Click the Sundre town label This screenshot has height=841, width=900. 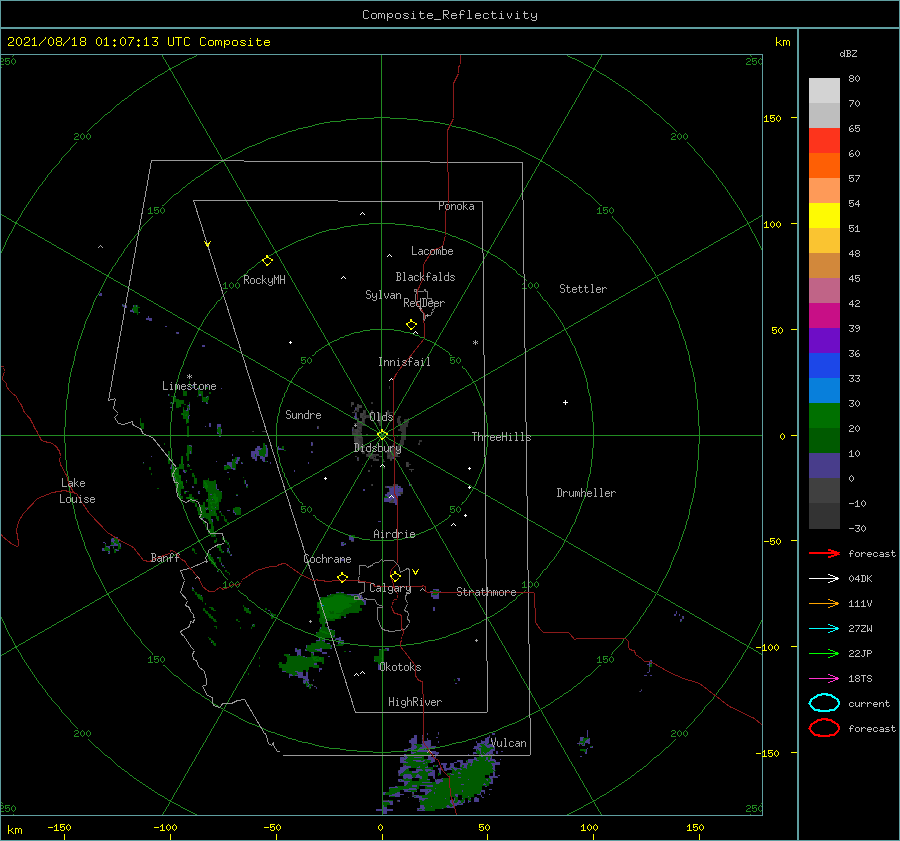(303, 414)
